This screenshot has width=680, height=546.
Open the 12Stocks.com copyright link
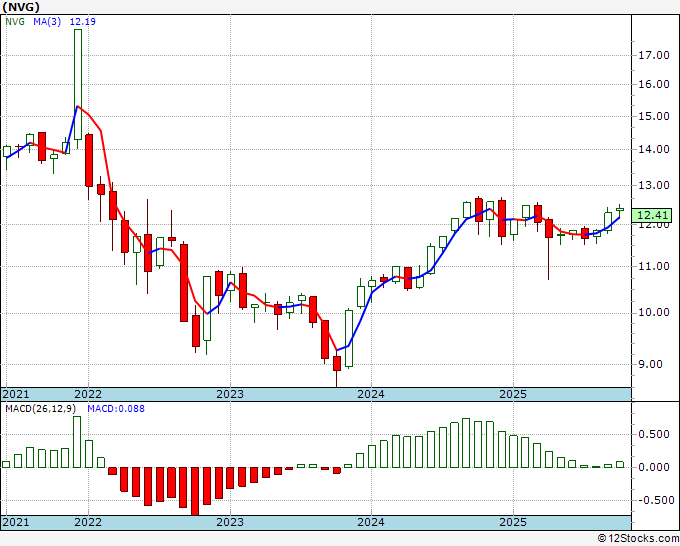[x=638, y=539]
